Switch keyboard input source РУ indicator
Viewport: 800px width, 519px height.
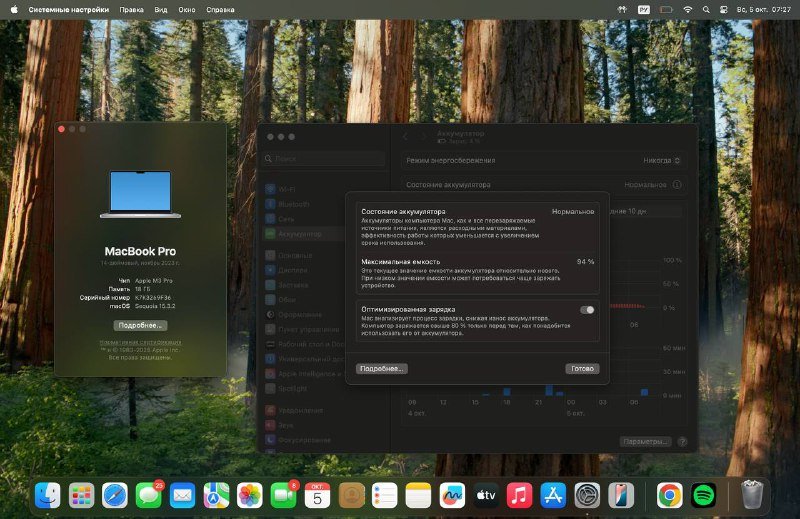click(644, 9)
